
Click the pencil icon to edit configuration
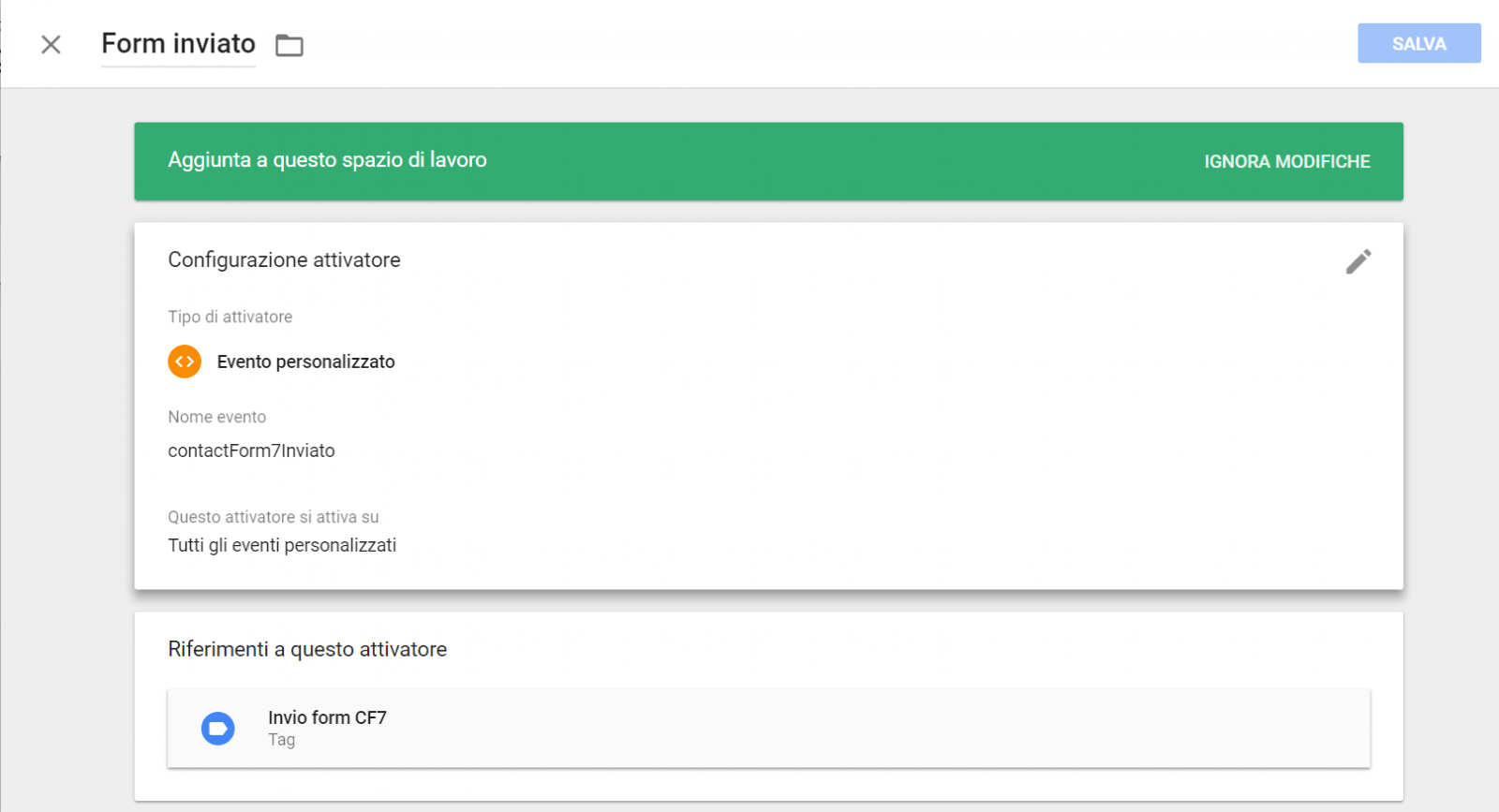pos(1358,261)
